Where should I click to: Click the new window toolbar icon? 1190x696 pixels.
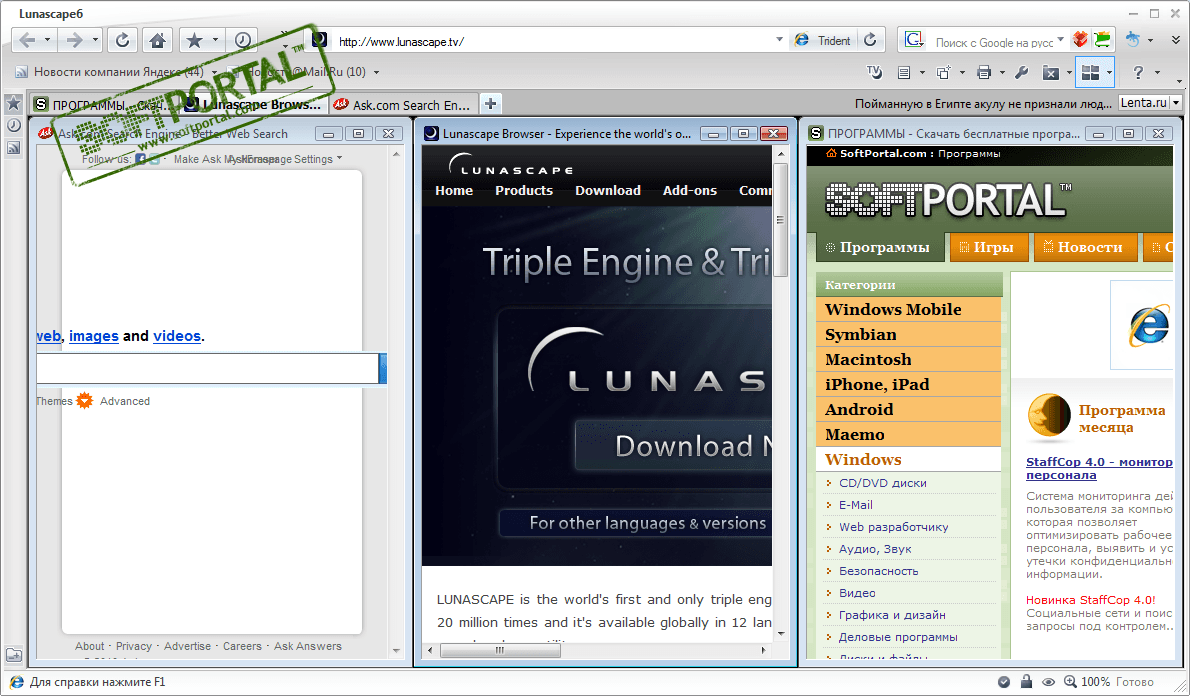pos(943,73)
